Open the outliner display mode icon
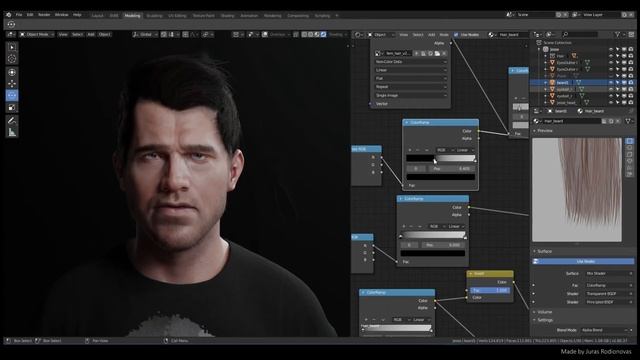This screenshot has width=640, height=360. click(x=551, y=35)
